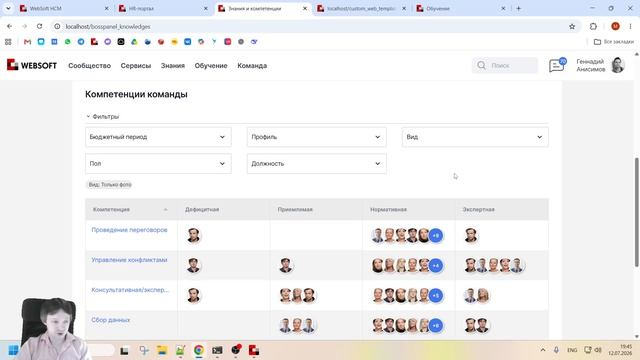640x360 pixels.
Task: Open the Сообщество menu
Action: (89, 66)
